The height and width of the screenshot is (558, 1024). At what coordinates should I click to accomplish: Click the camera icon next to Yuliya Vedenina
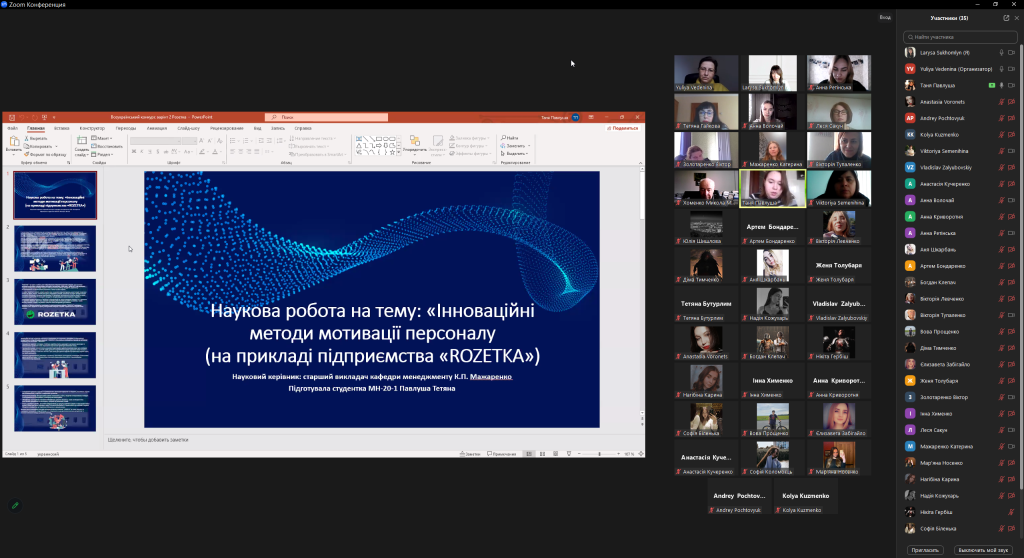coord(1012,69)
